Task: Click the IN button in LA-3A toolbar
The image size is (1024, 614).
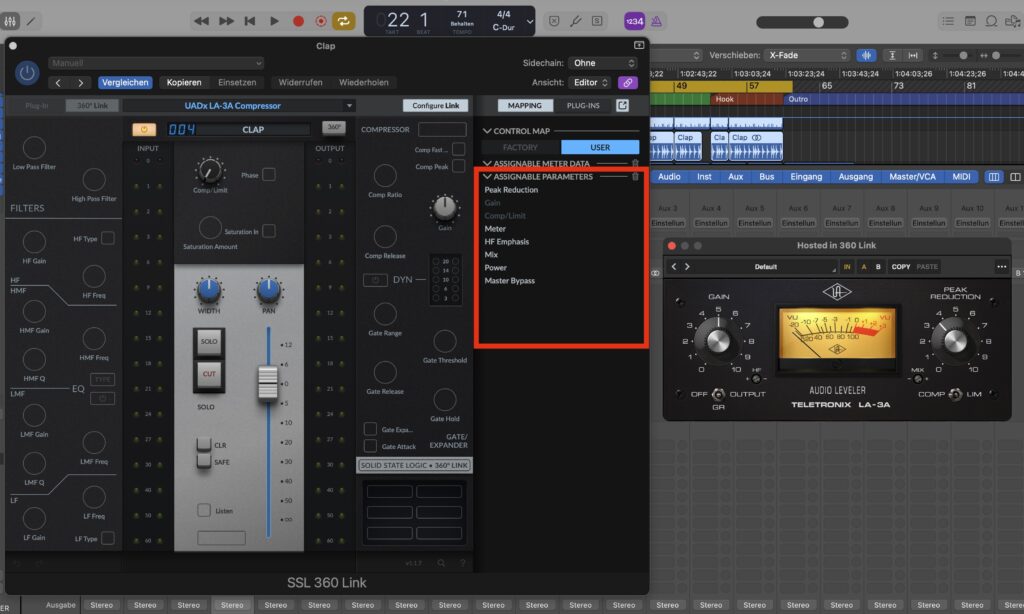Action: coord(847,267)
